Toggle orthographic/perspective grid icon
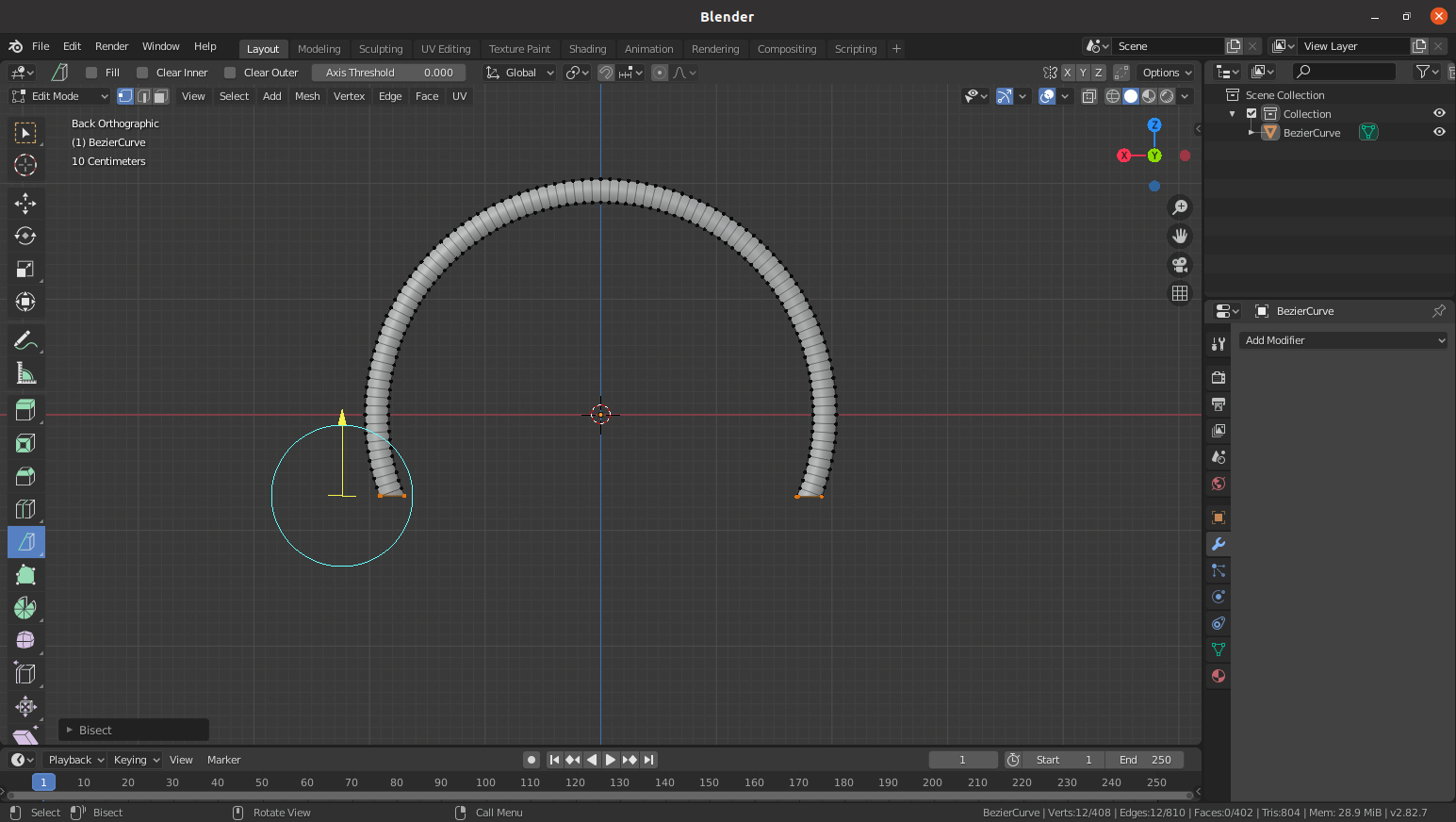The width and height of the screenshot is (1456, 822). click(1179, 293)
